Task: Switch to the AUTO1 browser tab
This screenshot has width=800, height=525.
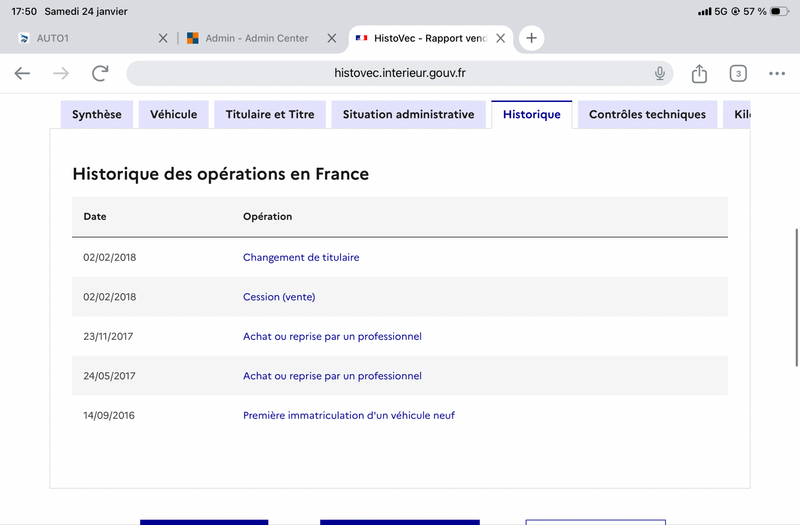Action: point(80,38)
